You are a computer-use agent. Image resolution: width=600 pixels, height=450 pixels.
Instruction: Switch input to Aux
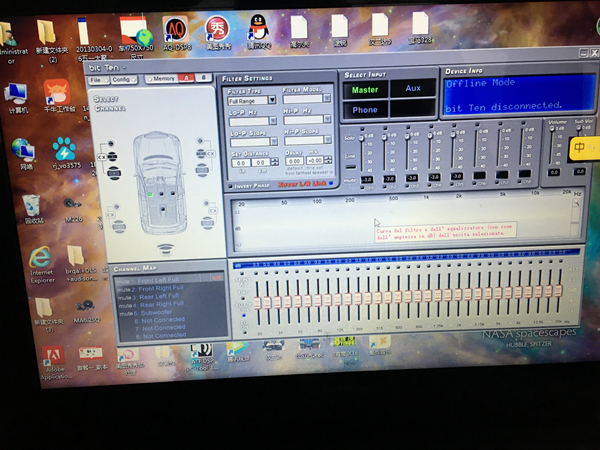(x=413, y=89)
